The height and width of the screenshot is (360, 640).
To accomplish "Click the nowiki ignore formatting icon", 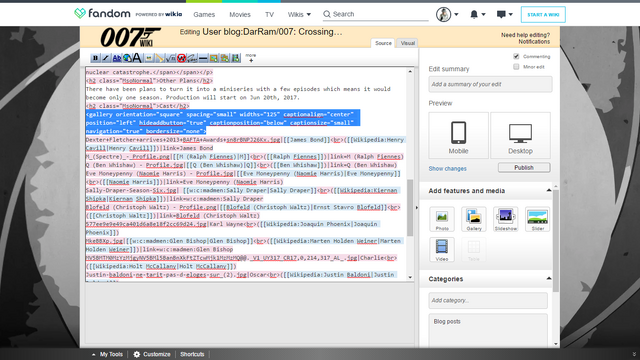I will coord(181,58).
